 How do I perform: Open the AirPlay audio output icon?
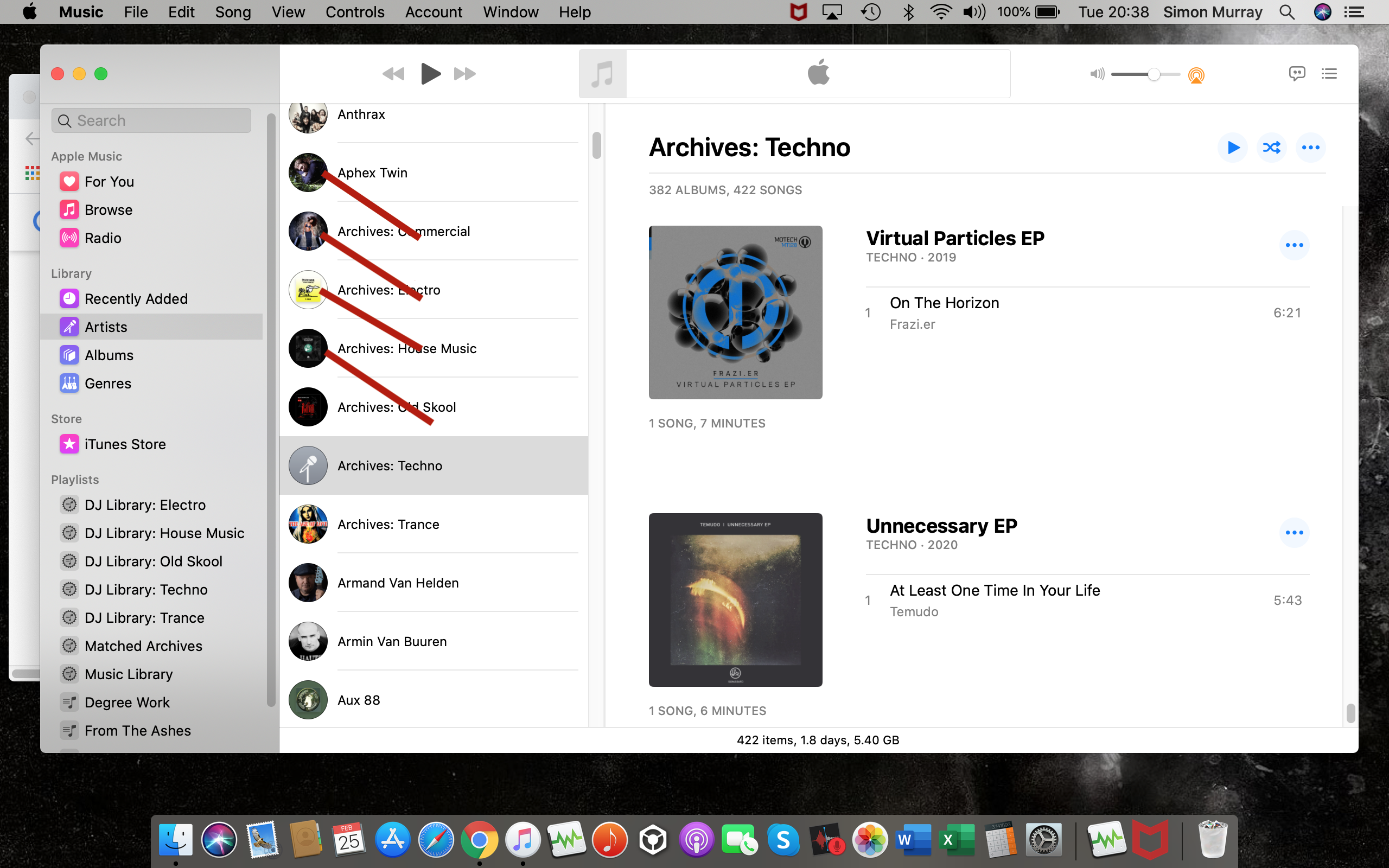[x=1196, y=75]
